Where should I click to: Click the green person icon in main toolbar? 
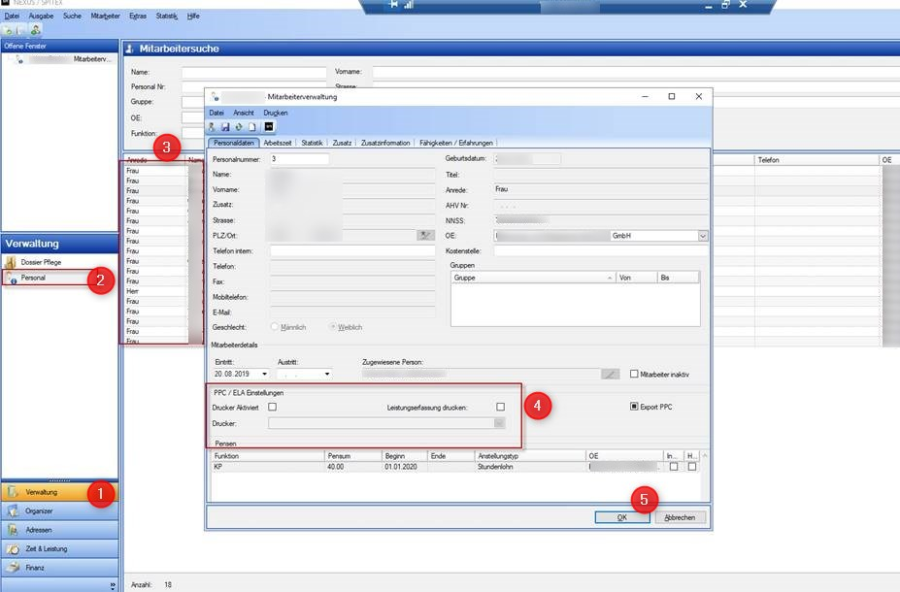(x=35, y=30)
